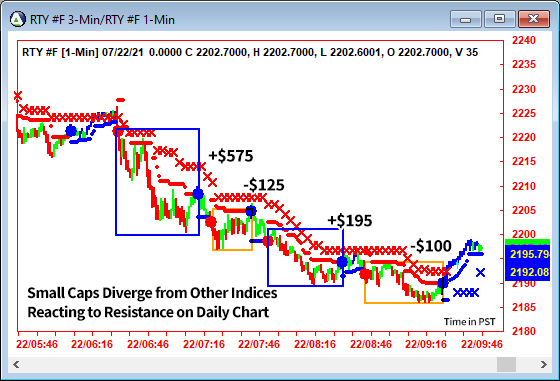Click the 22/05:46 time axis label
Image resolution: width=560 pixels, height=381 pixels.
point(37,344)
